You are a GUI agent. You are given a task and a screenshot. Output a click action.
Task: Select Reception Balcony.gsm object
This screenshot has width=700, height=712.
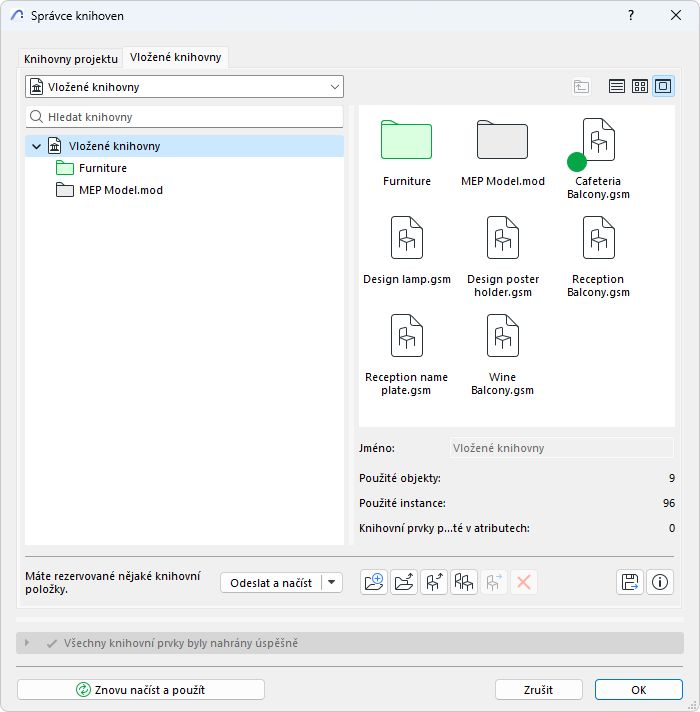point(598,257)
